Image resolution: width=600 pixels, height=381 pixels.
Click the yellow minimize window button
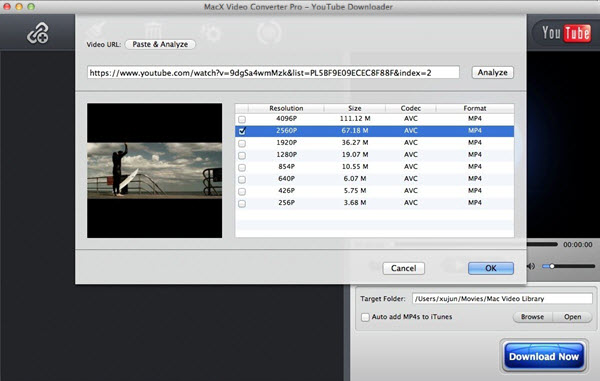coord(19,7)
